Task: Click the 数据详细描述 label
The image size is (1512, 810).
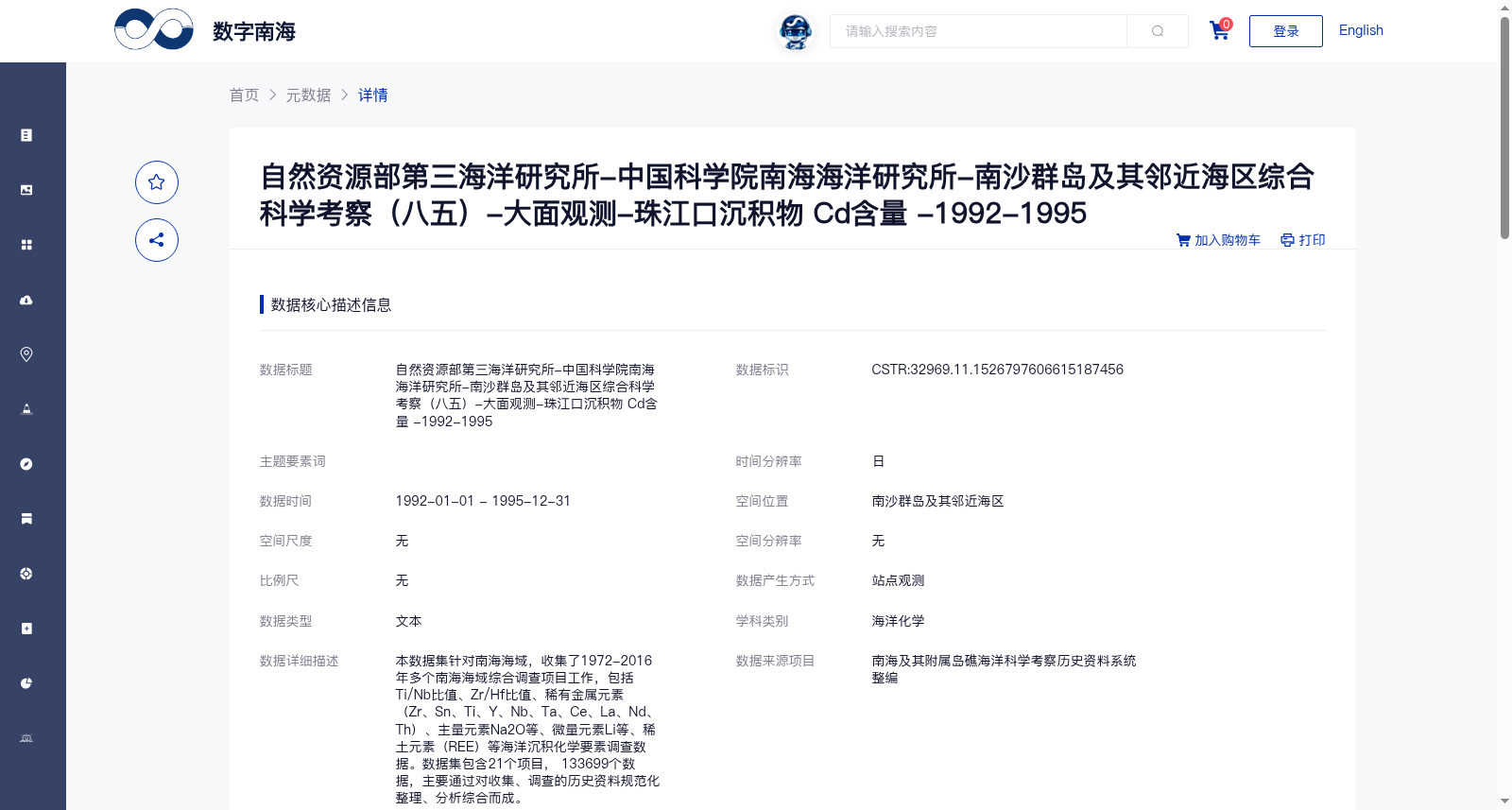Action: [299, 661]
